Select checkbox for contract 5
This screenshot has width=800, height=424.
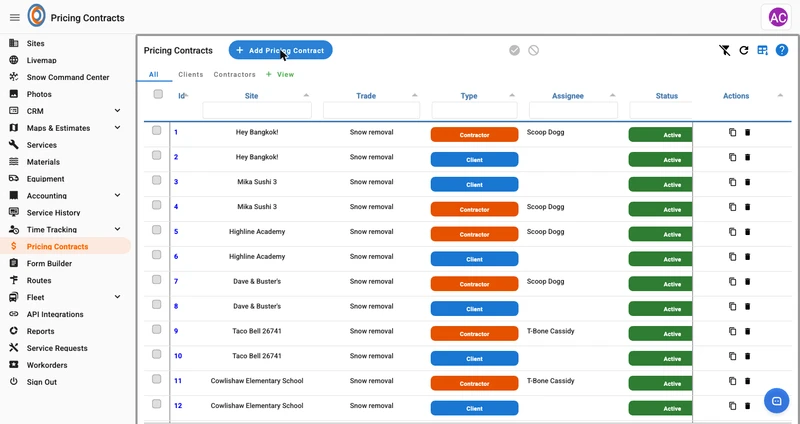click(x=157, y=230)
